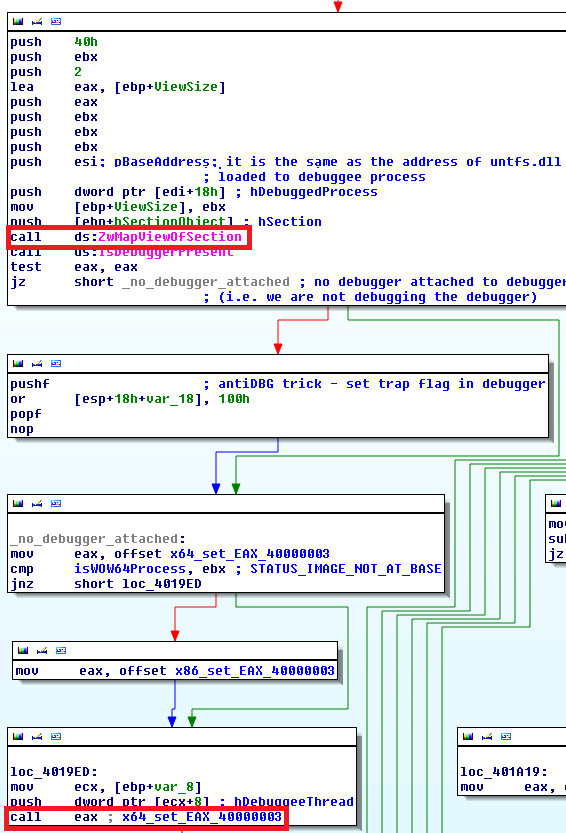
Task: Click the pencil edit icon on the loc_4019ED node
Action: tap(37, 737)
